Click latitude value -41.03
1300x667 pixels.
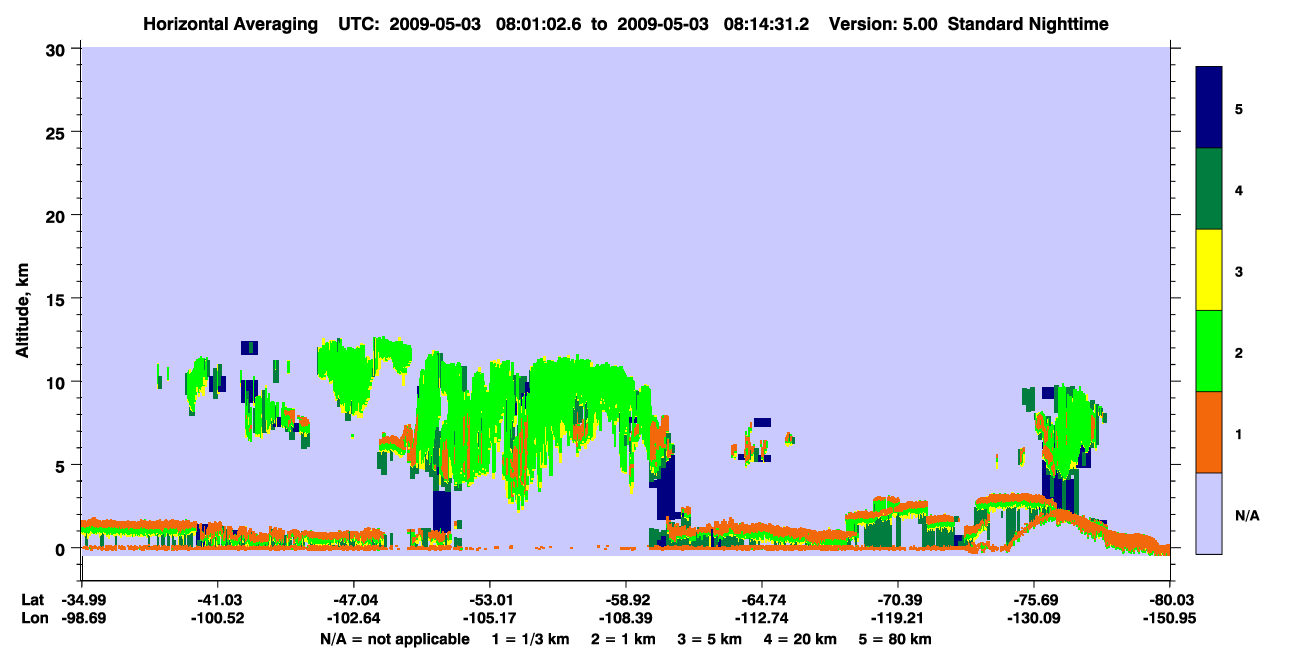tap(217, 600)
